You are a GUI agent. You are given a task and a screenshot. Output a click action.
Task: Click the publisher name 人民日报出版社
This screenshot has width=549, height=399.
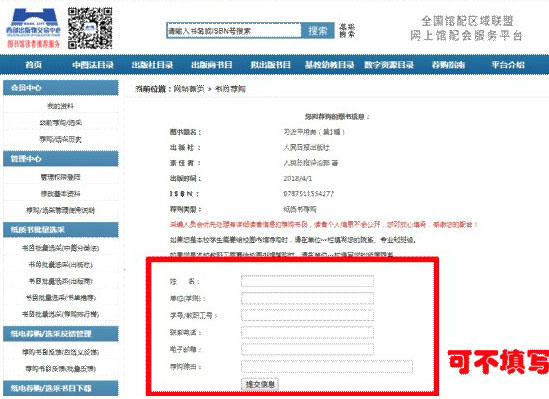306,148
